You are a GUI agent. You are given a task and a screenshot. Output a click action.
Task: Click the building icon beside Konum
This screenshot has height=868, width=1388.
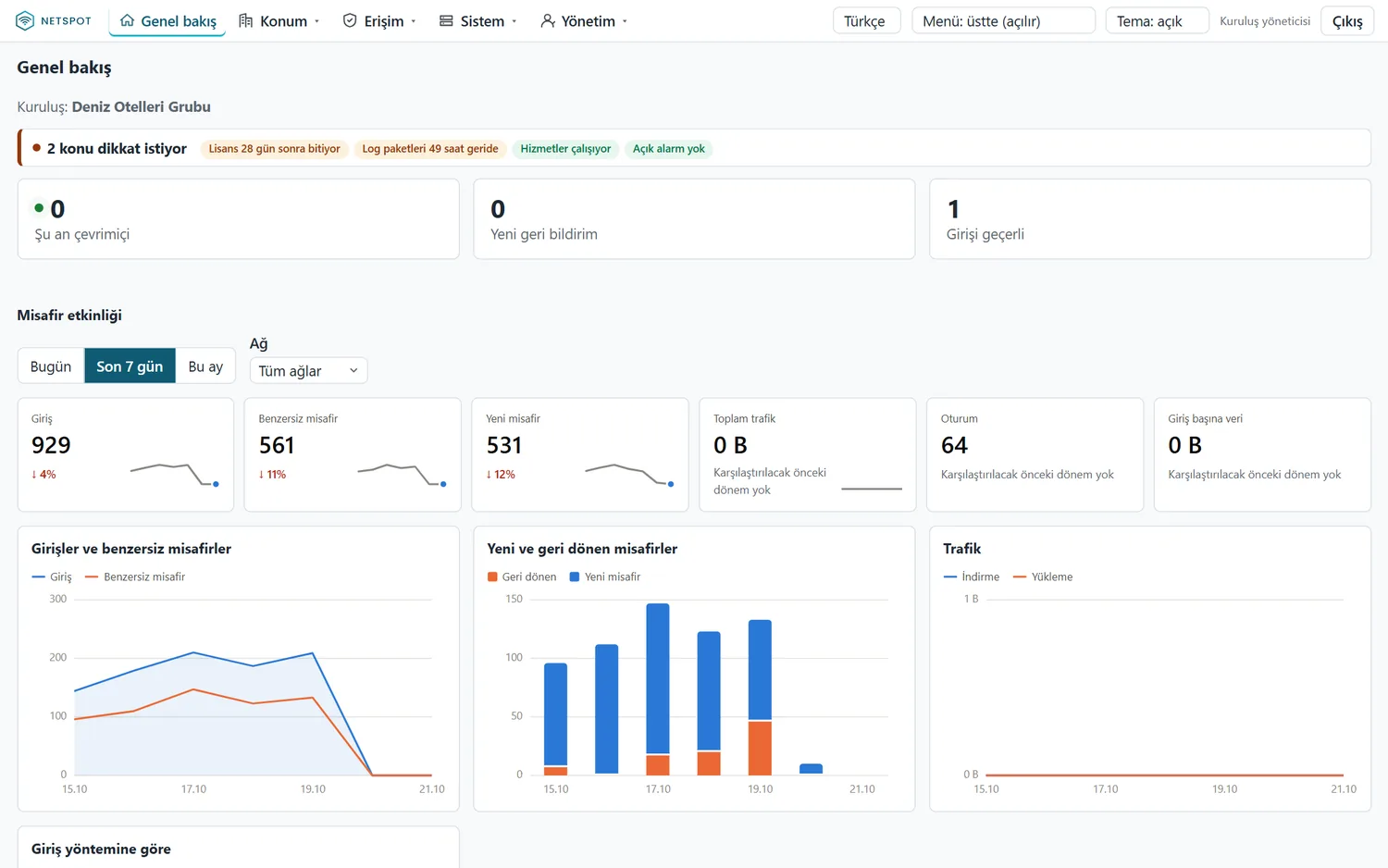[246, 20]
